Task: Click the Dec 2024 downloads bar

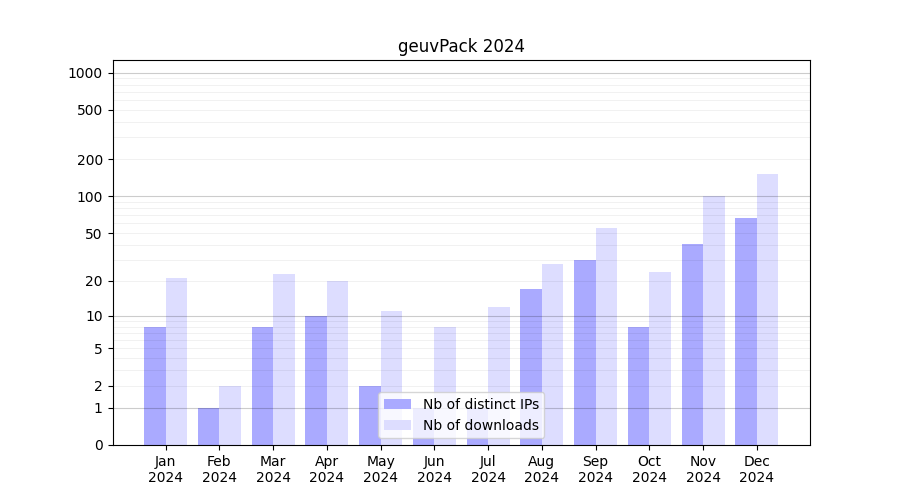Action: 767,309
